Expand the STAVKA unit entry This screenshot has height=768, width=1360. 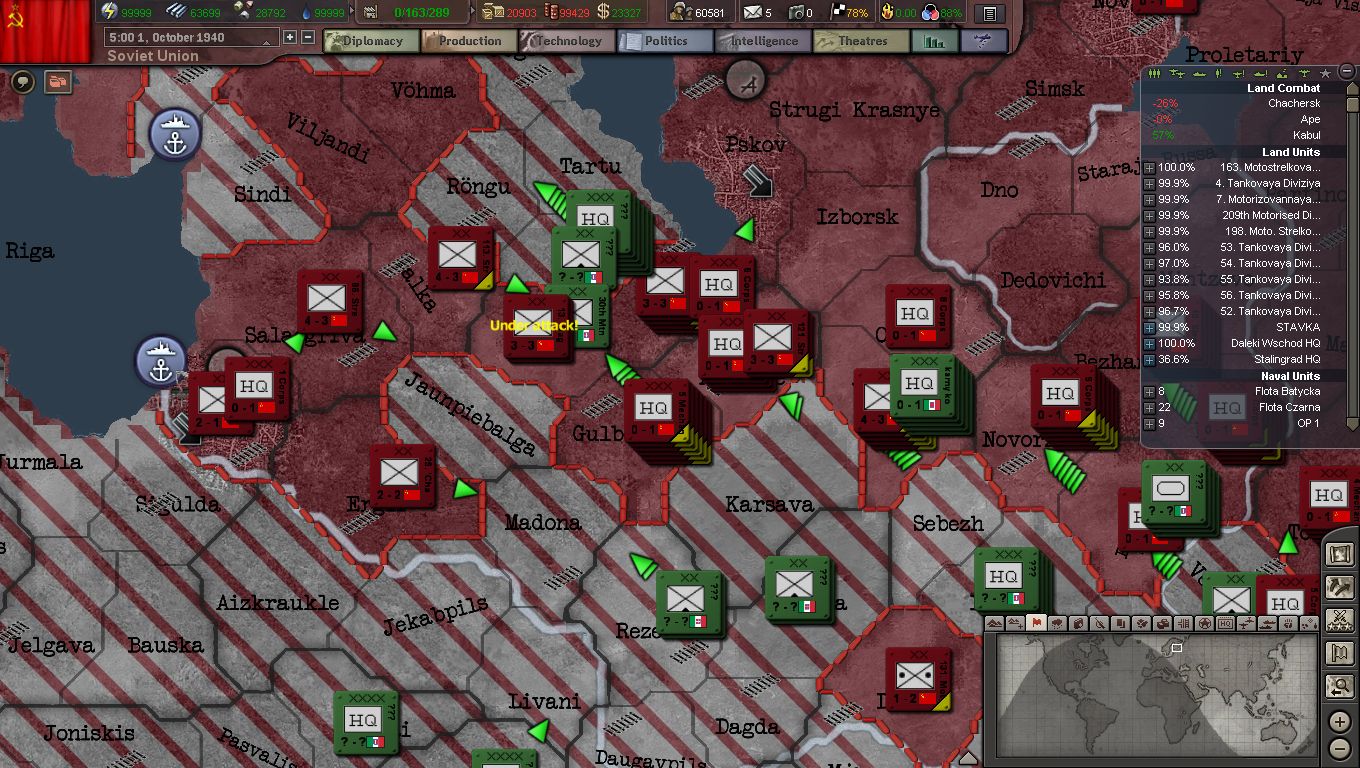point(1150,328)
